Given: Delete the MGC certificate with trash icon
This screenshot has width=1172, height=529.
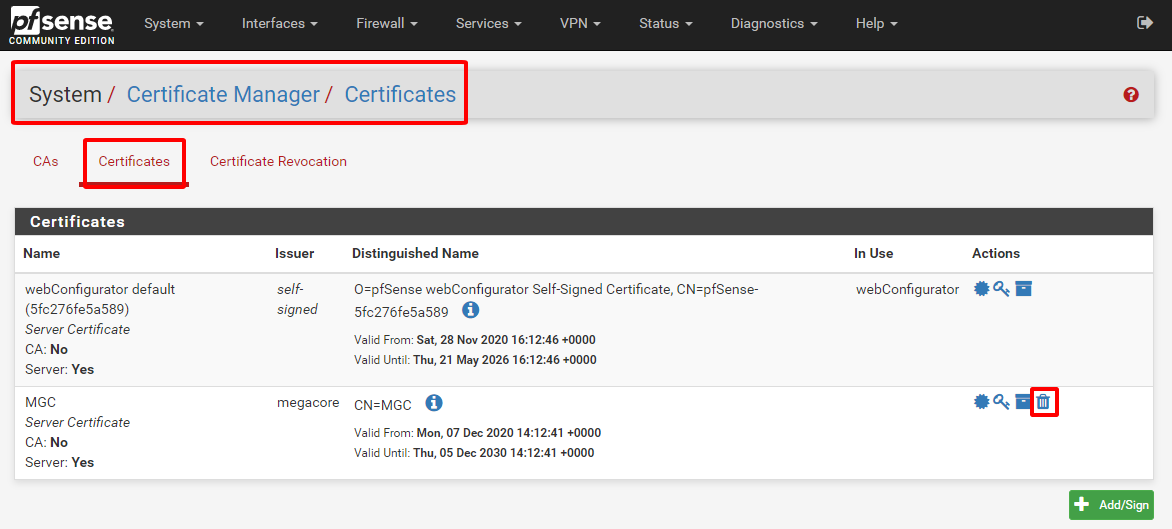Looking at the screenshot, I should 1043,403.
